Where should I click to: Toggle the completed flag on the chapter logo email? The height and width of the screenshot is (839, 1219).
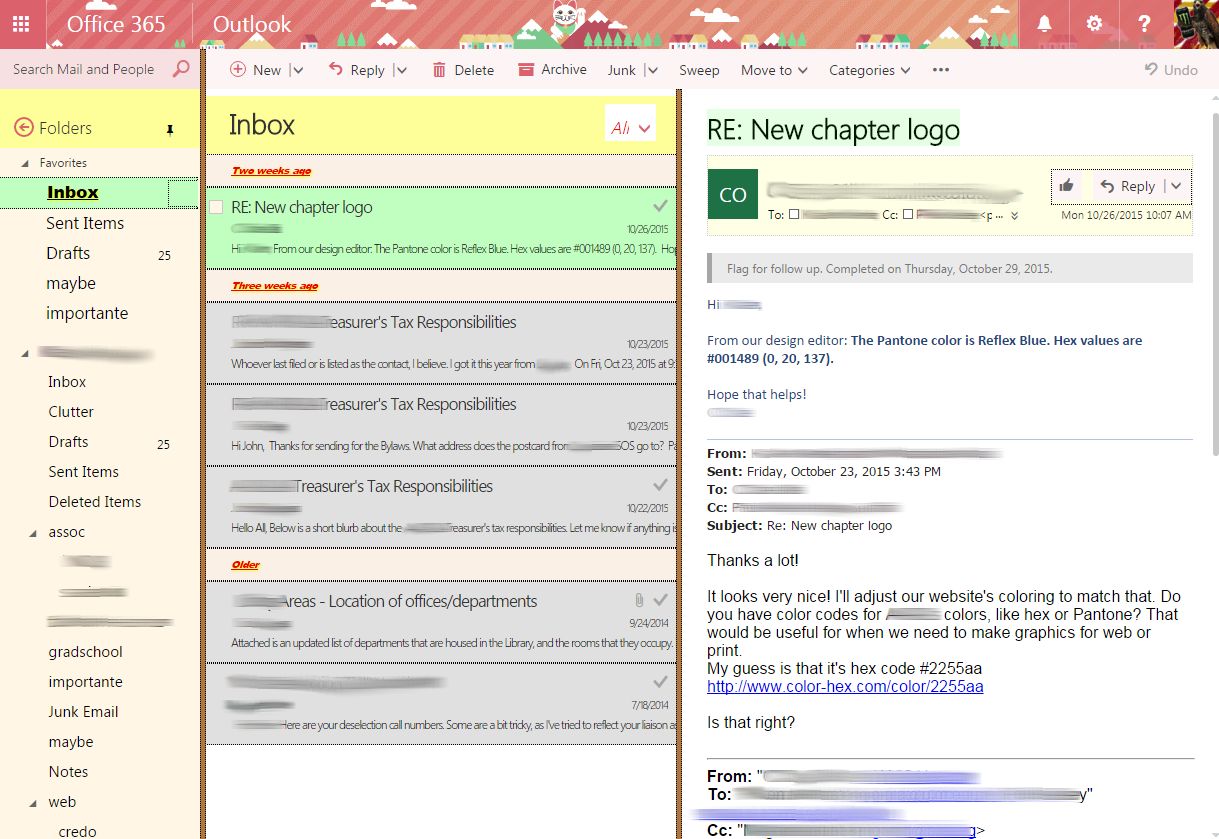(x=659, y=205)
